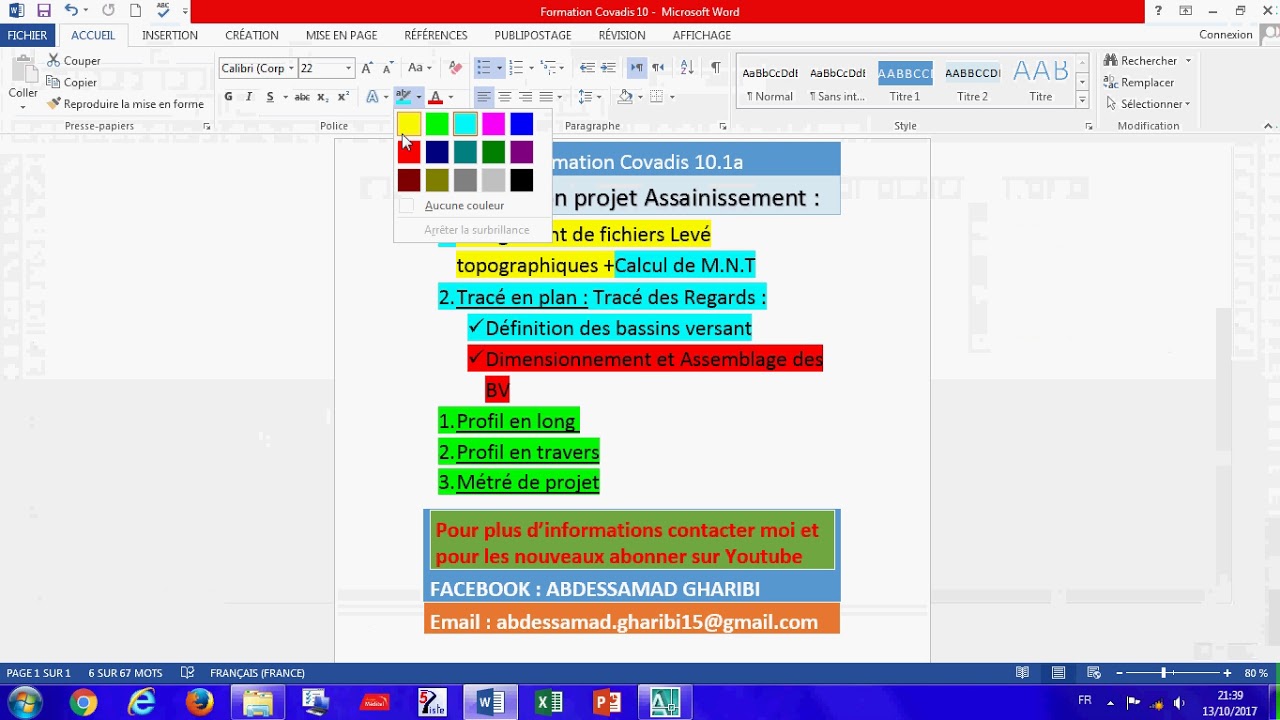Increase paragraph indent

[608, 68]
